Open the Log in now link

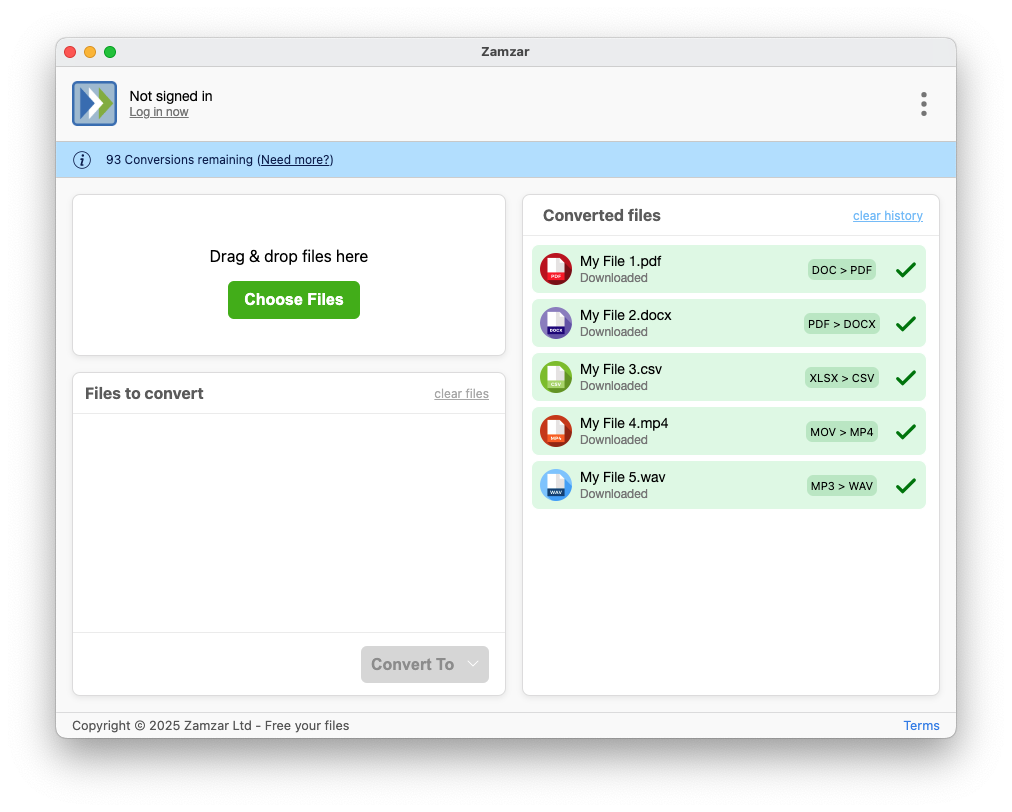pos(159,113)
